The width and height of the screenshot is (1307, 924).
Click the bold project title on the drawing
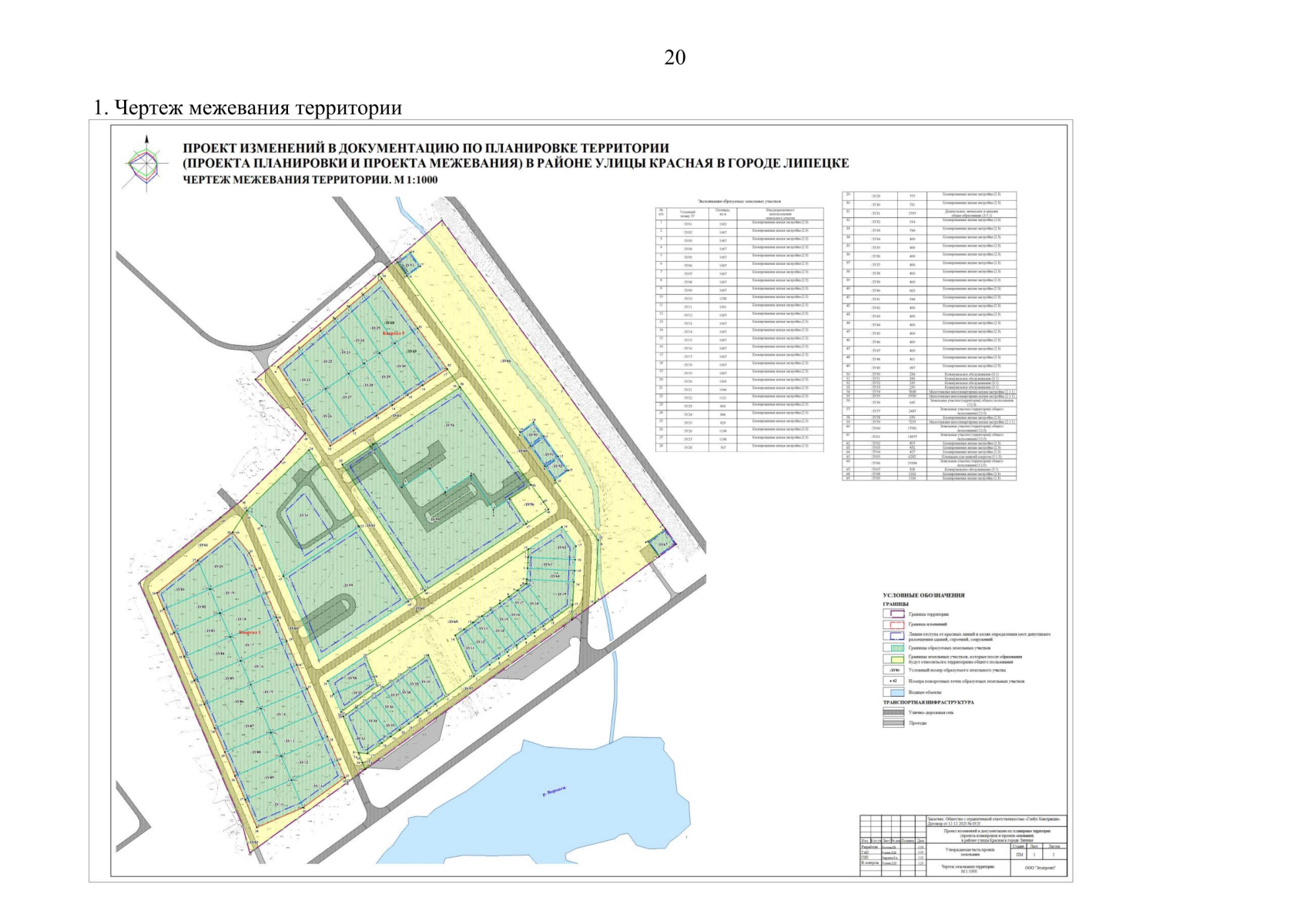(515, 156)
